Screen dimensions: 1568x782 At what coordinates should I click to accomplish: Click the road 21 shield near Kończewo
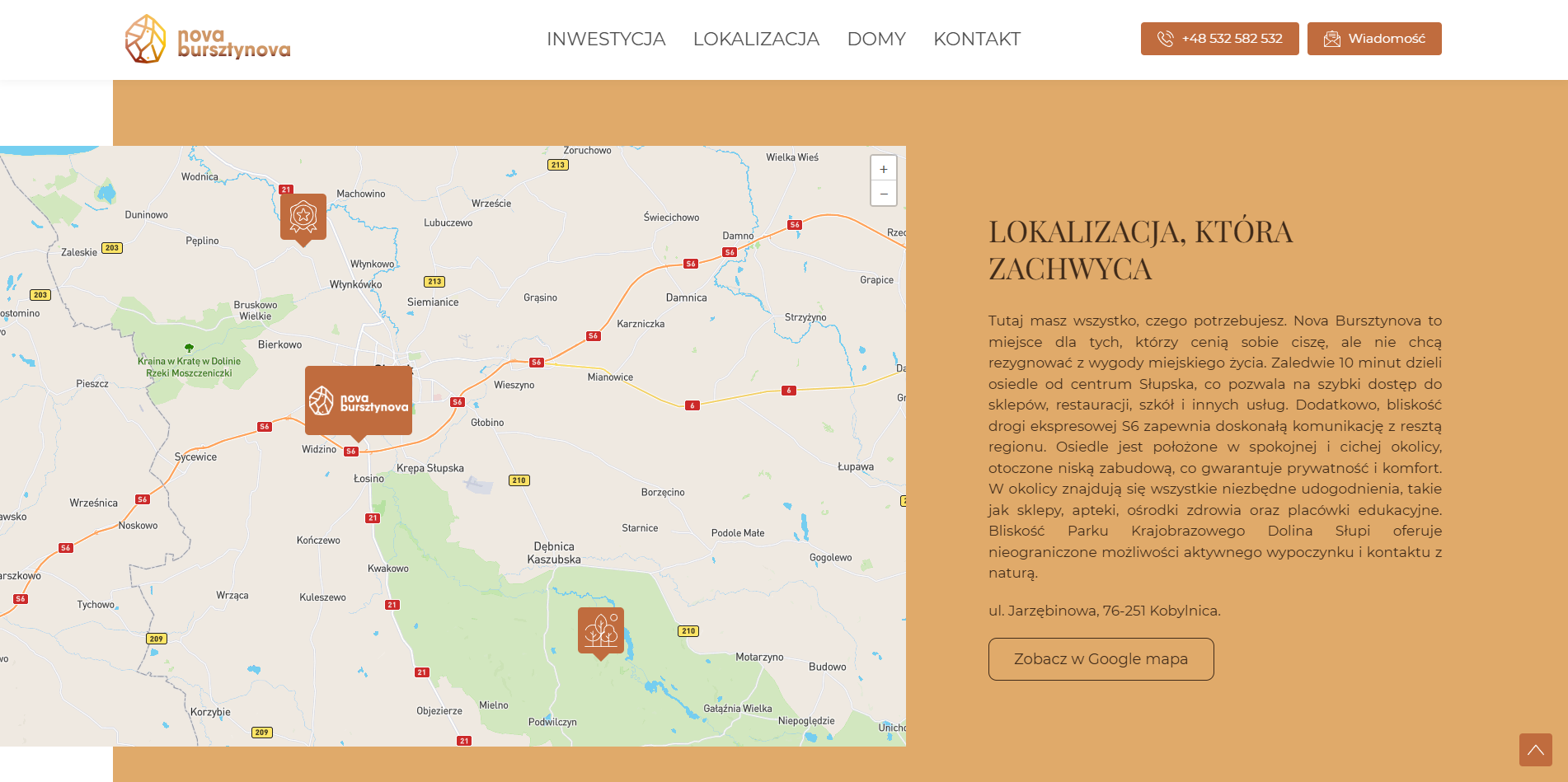point(373,518)
